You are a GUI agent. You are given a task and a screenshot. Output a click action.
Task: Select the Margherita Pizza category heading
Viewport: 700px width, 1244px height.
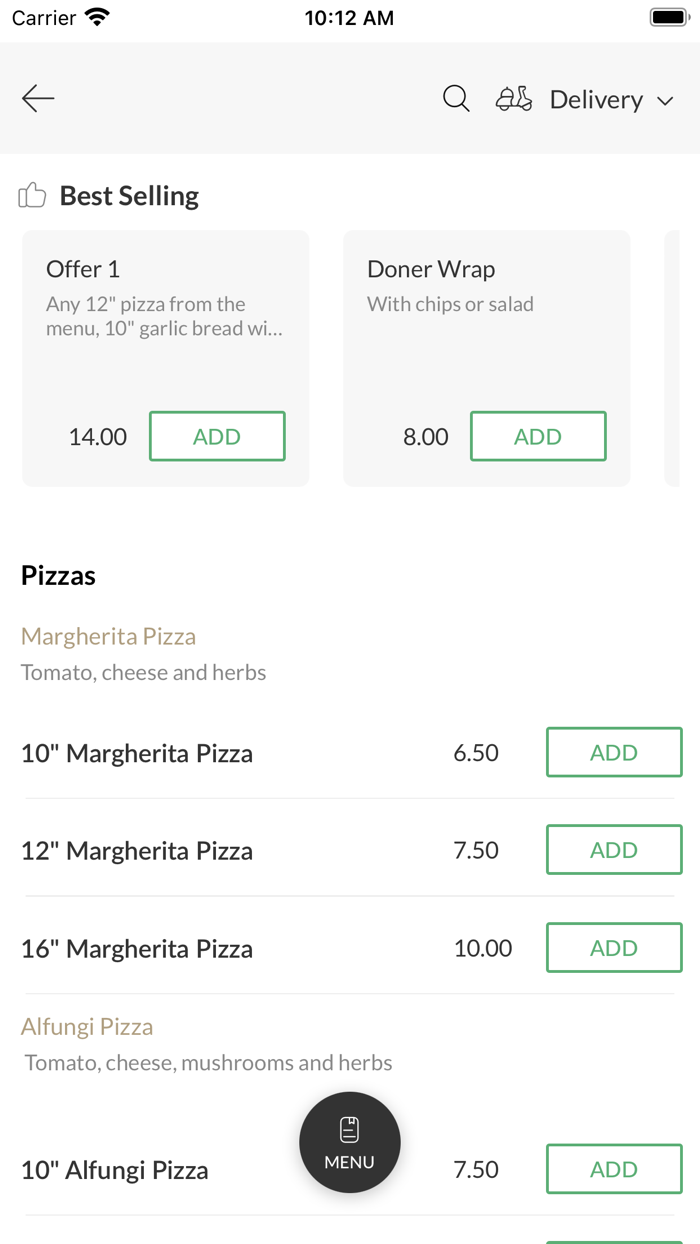(x=108, y=636)
